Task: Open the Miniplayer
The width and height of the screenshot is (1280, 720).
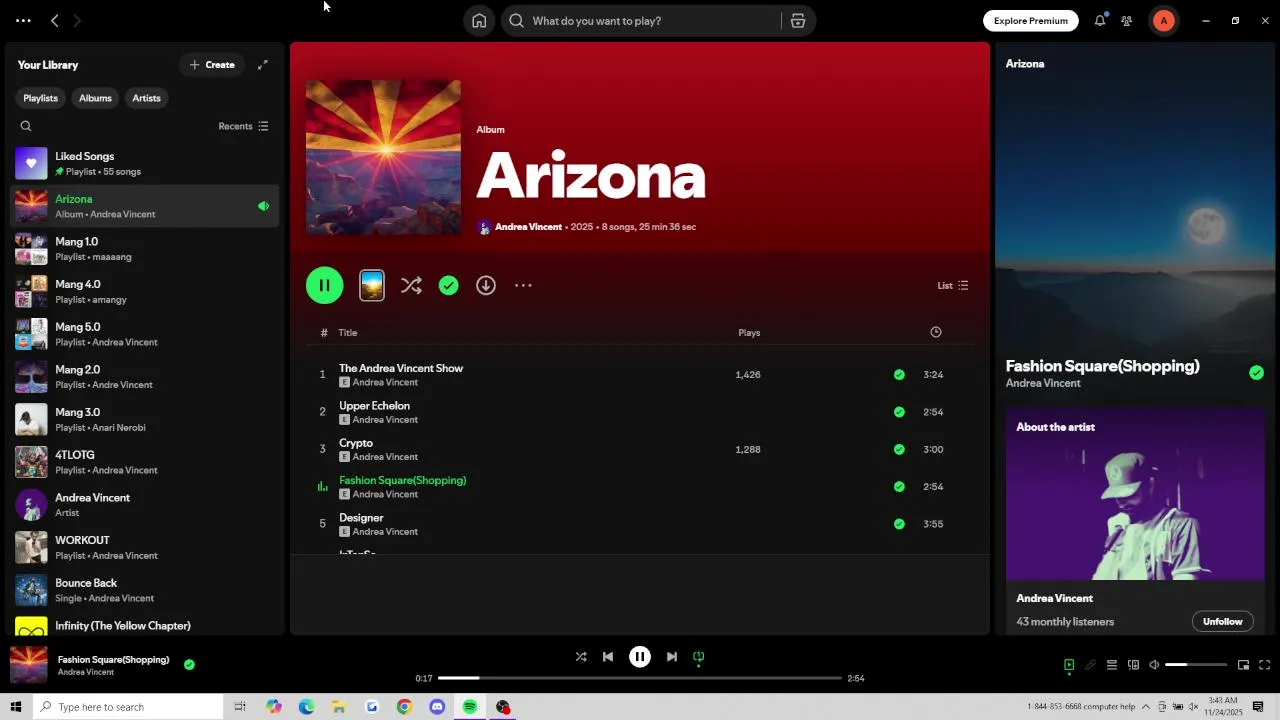Action: tap(1243, 665)
